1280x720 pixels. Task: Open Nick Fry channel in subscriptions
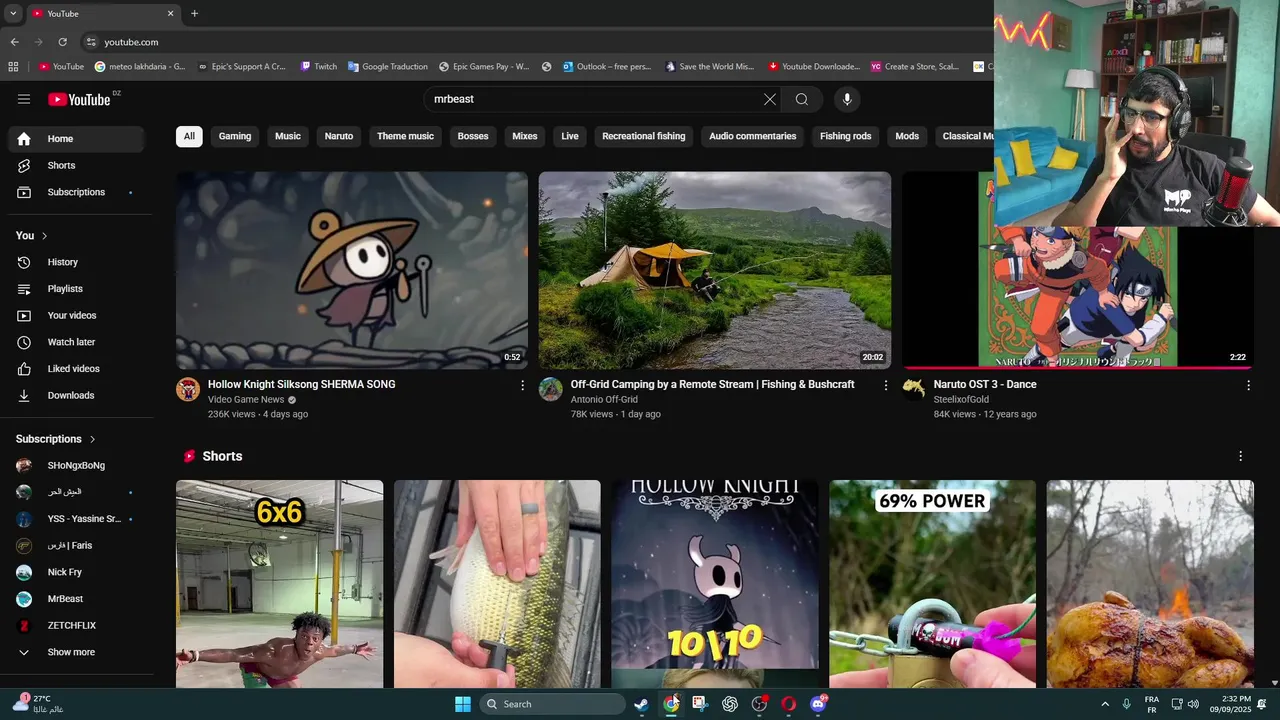point(76,572)
